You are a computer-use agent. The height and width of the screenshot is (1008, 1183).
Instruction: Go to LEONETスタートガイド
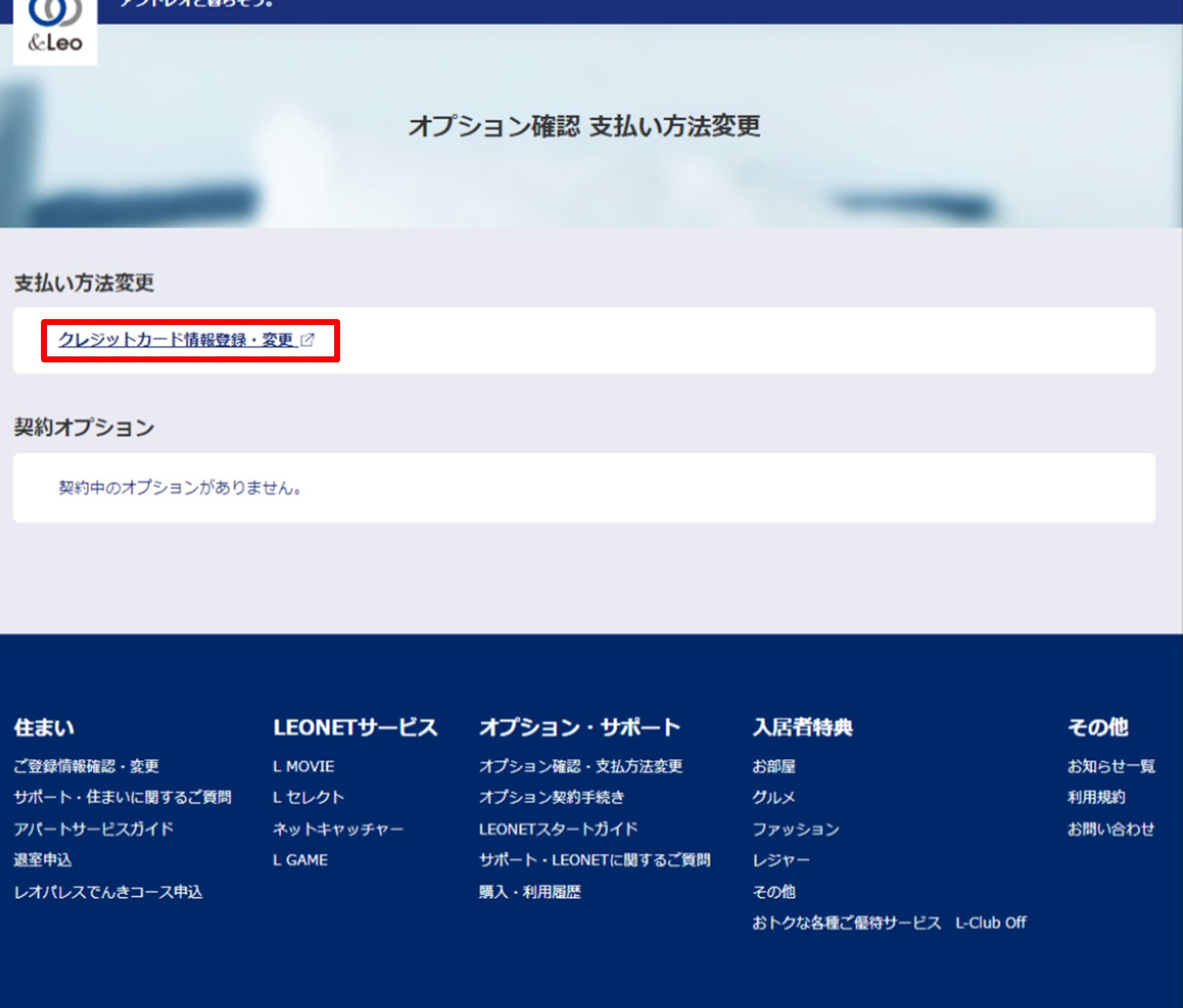[x=558, y=829]
